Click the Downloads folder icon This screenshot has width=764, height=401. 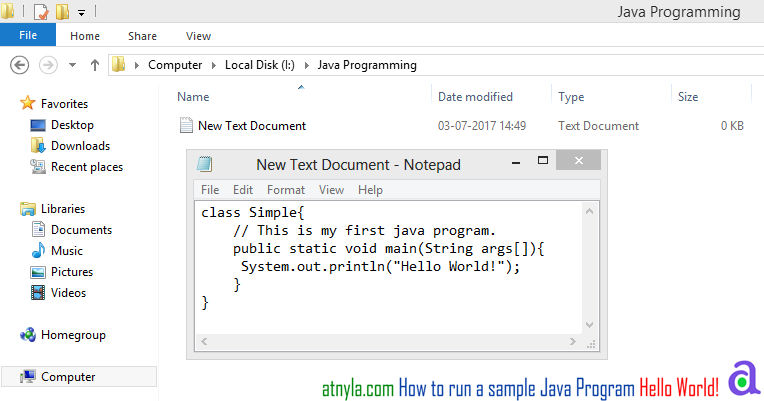38,145
